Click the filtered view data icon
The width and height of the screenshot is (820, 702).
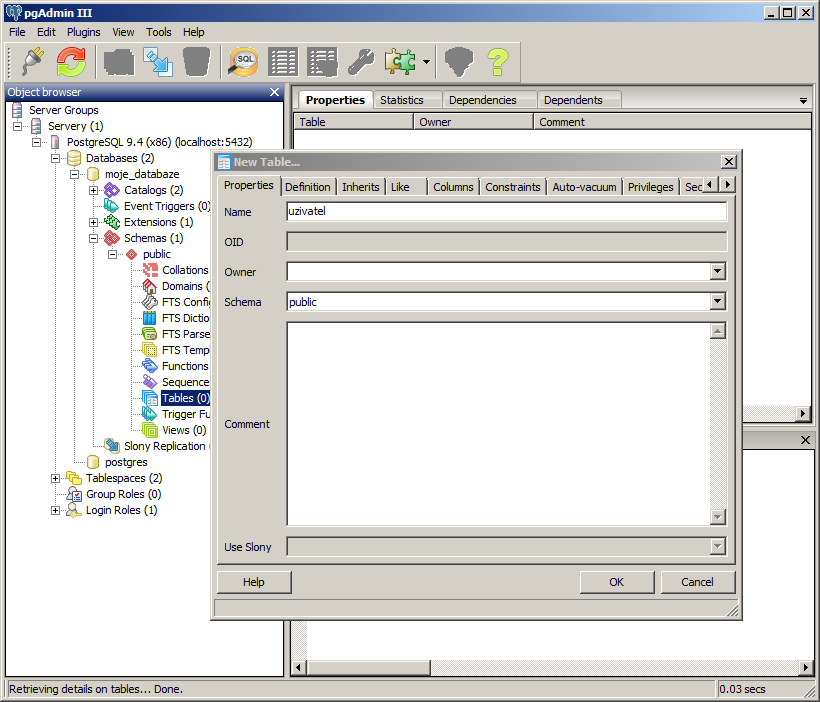tap(322, 62)
